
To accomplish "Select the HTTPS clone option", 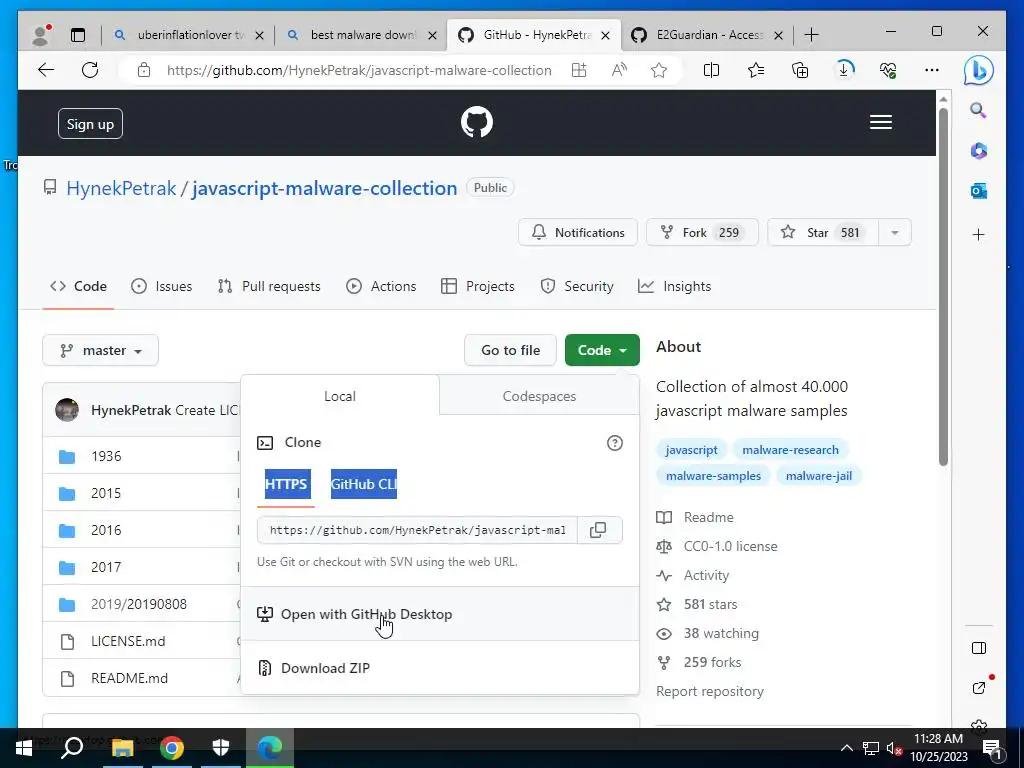I will [286, 484].
